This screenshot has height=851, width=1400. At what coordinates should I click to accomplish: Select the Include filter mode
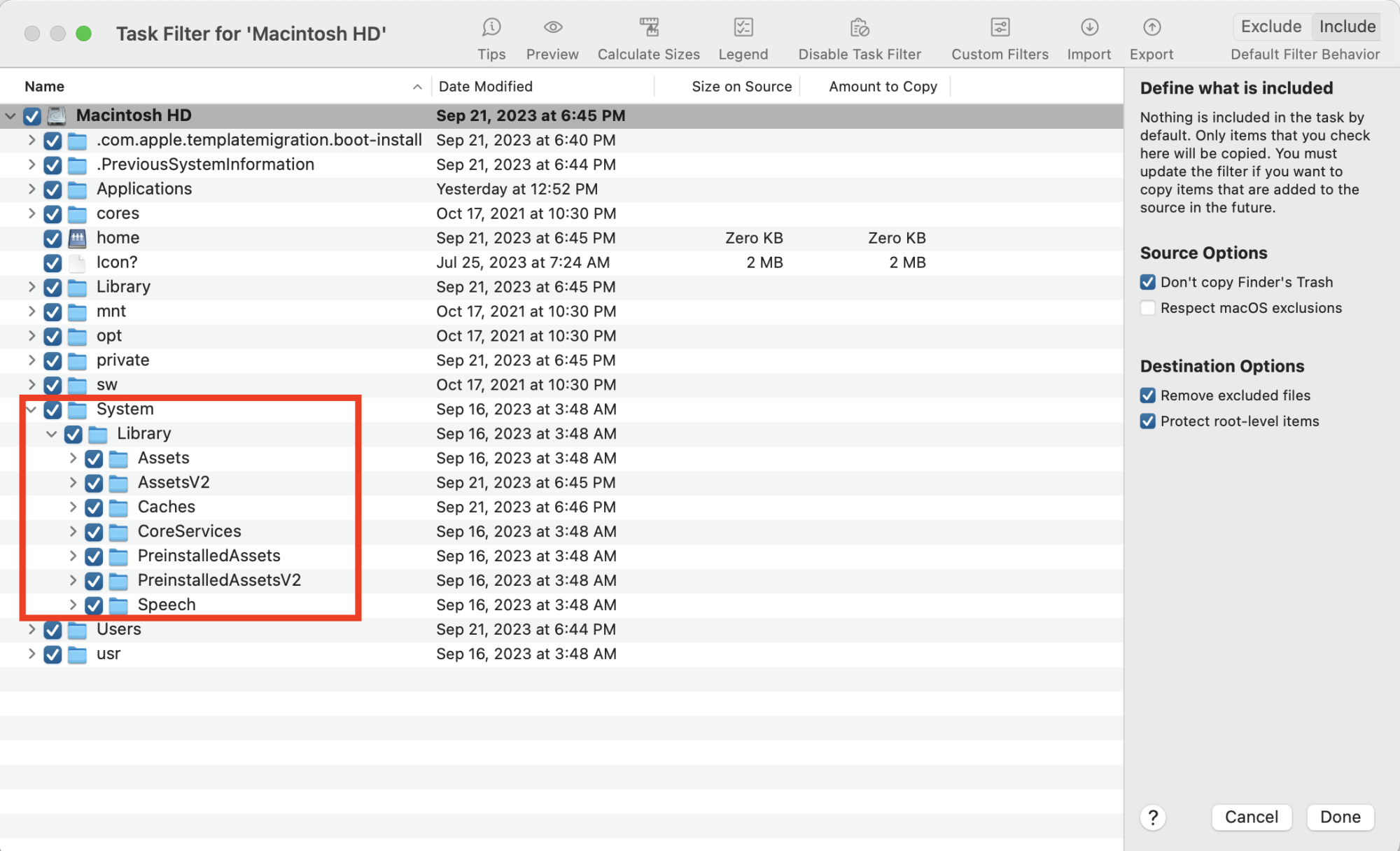click(x=1345, y=26)
